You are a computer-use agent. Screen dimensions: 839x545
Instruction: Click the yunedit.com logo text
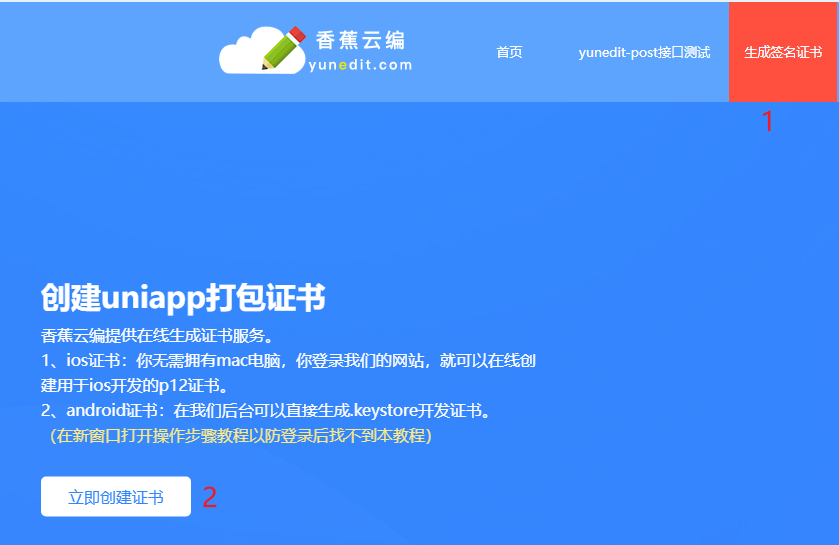click(360, 65)
